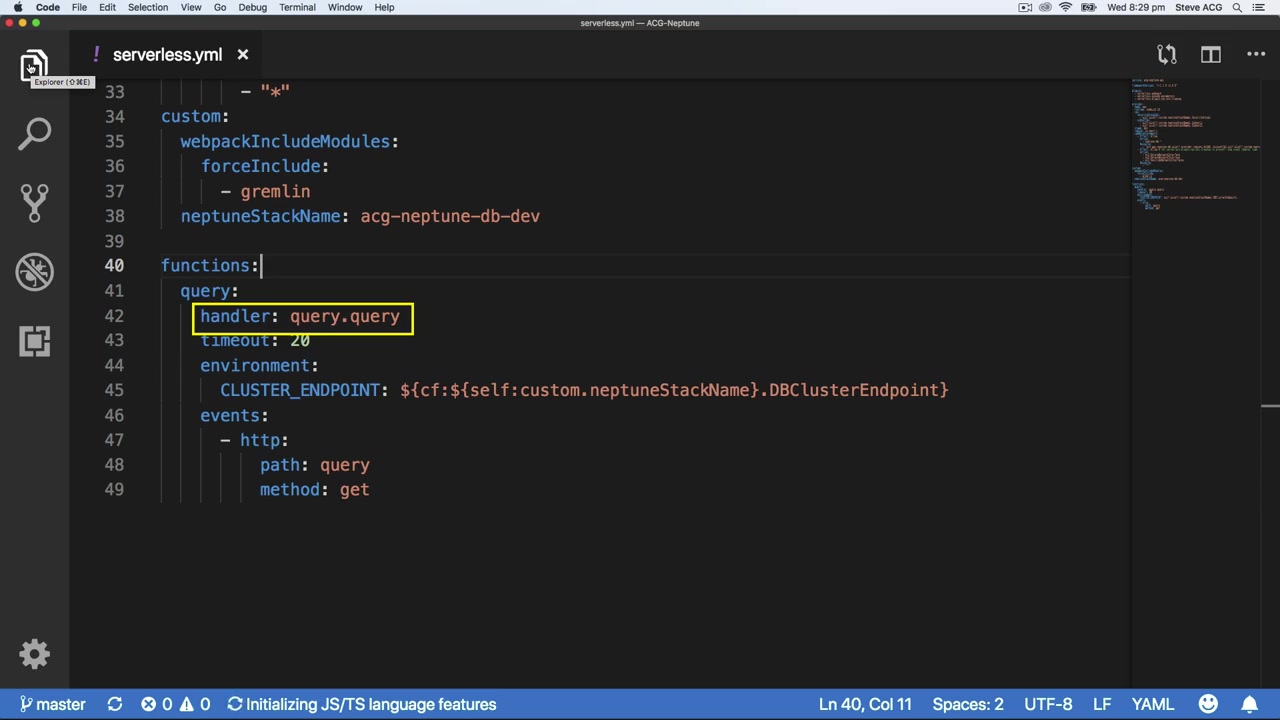Screen dimensions: 1280x720
Task: Synchronize changes from status bar
Action: [x=115, y=704]
